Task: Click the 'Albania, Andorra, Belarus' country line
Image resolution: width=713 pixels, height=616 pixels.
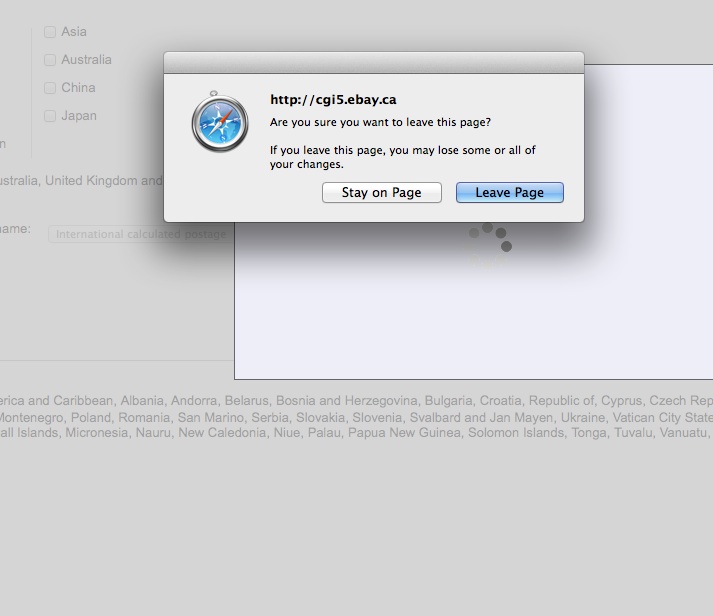Action: 356,401
